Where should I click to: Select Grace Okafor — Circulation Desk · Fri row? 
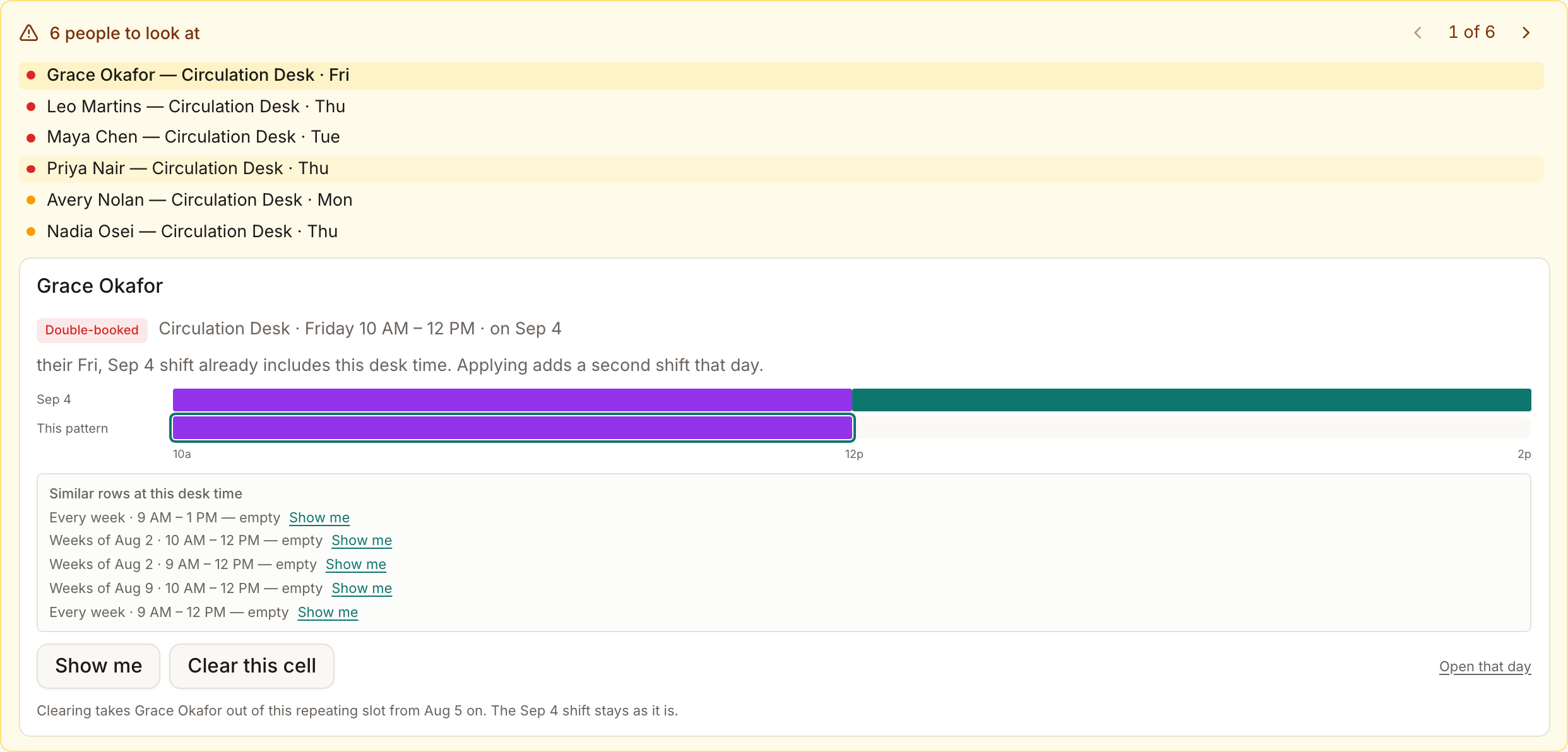pos(781,75)
